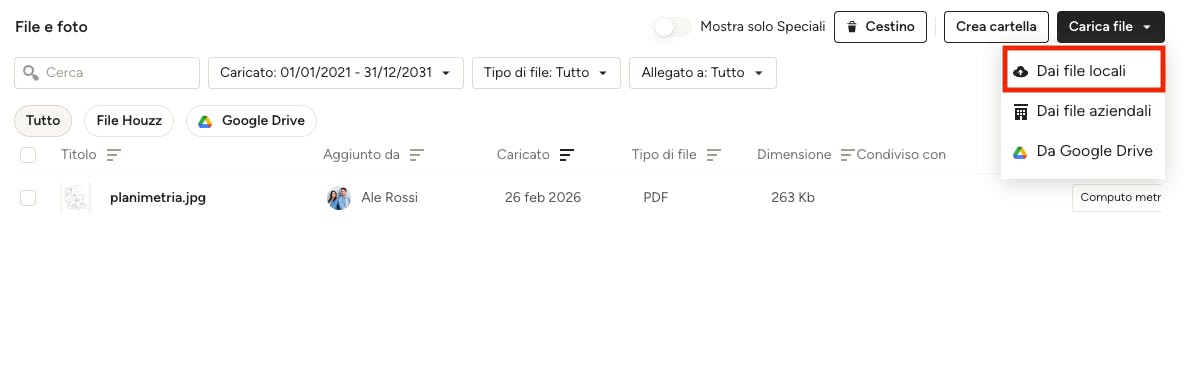This screenshot has height=376, width=1184.
Task: Open the Allegato a filter dropdown
Action: [702, 73]
